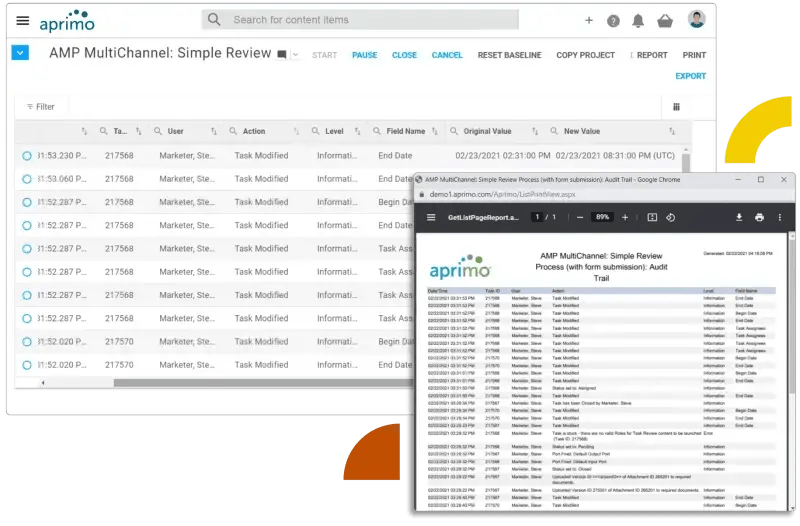Image resolution: width=800 pixels, height=526 pixels.
Task: Click the 89% zoom level field
Action: [603, 217]
